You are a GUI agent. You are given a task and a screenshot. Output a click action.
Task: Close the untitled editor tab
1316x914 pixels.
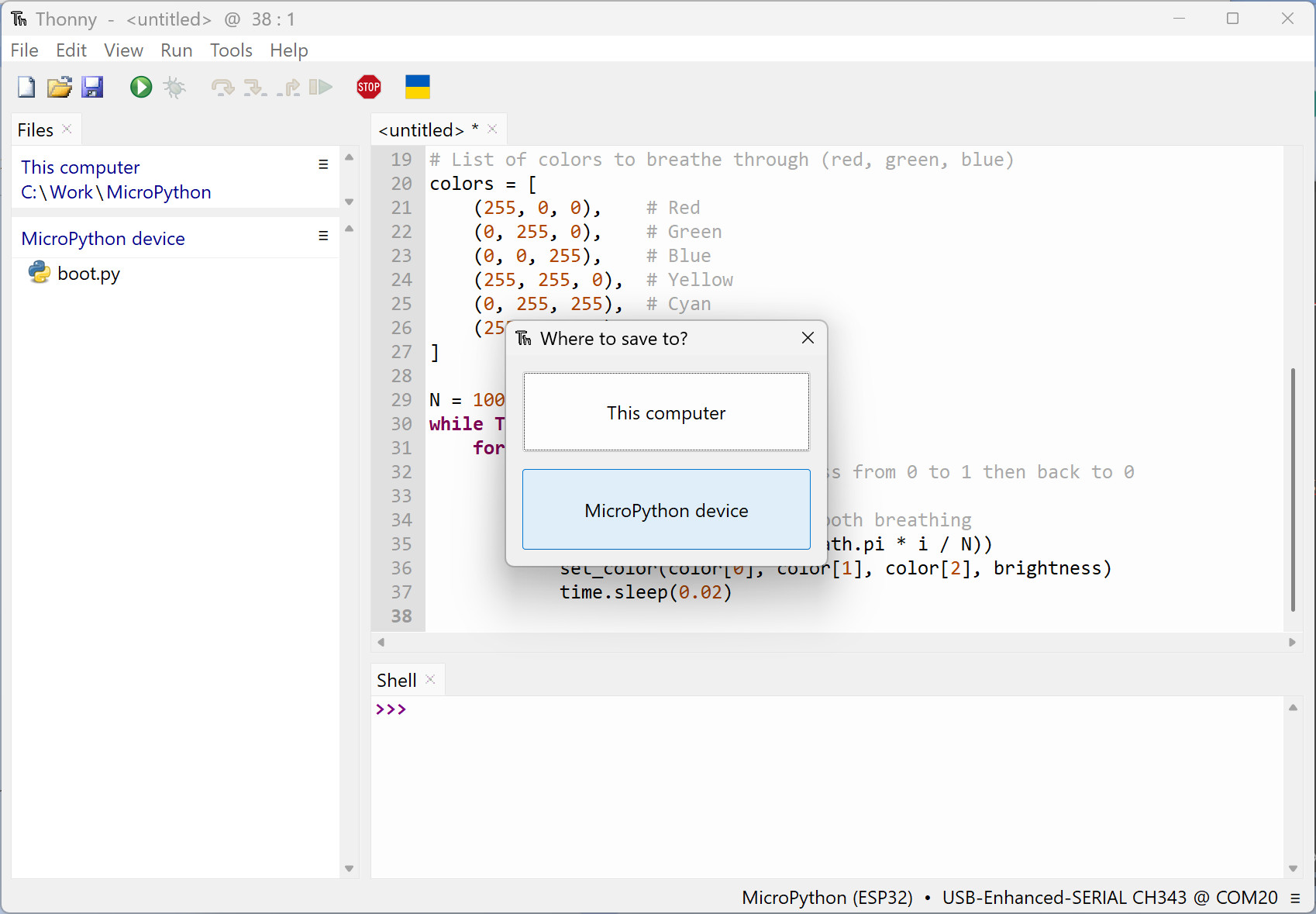[492, 129]
